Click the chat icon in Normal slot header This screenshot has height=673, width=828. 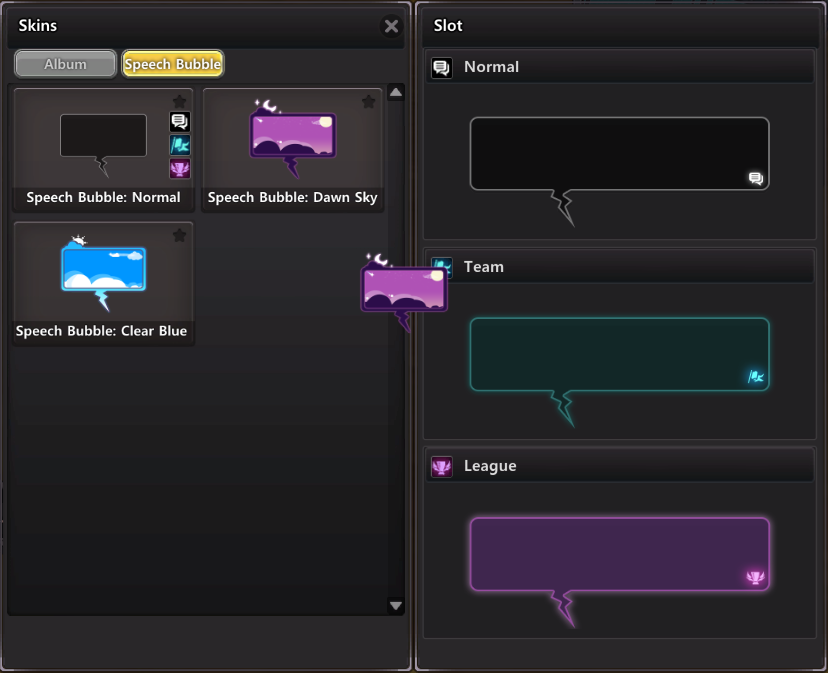(441, 67)
